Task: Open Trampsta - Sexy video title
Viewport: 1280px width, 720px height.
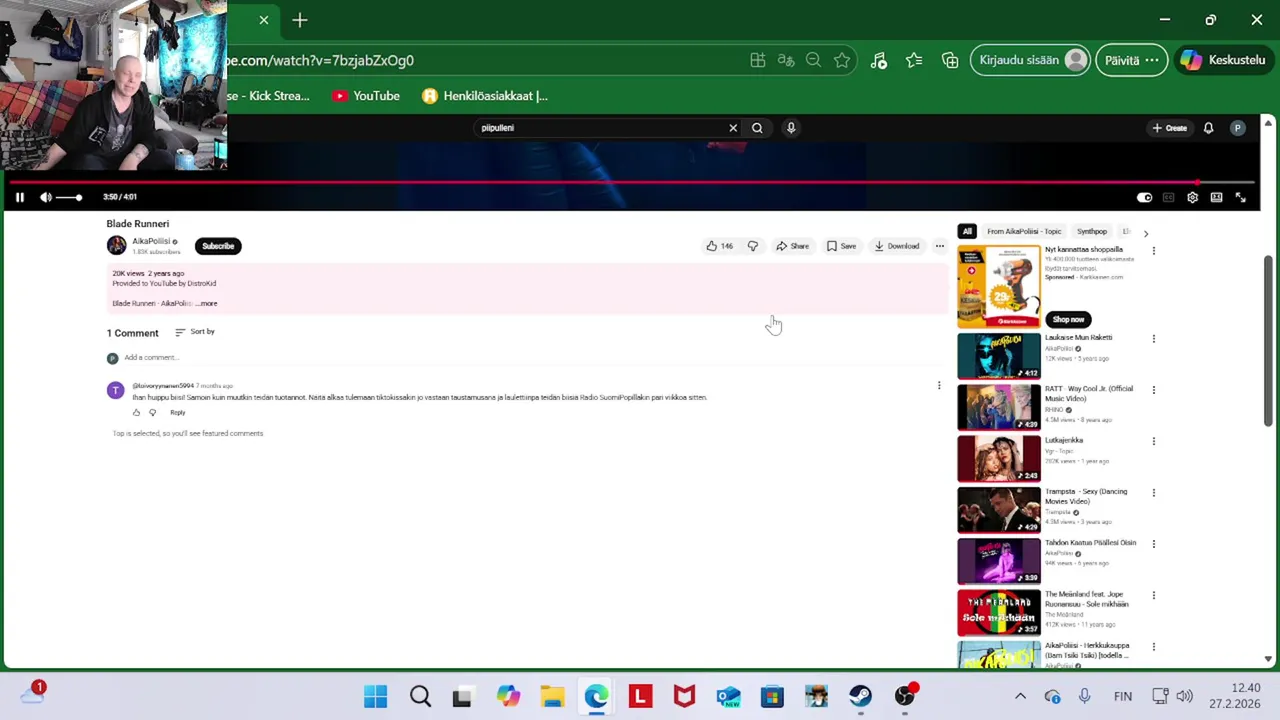Action: (1086, 496)
